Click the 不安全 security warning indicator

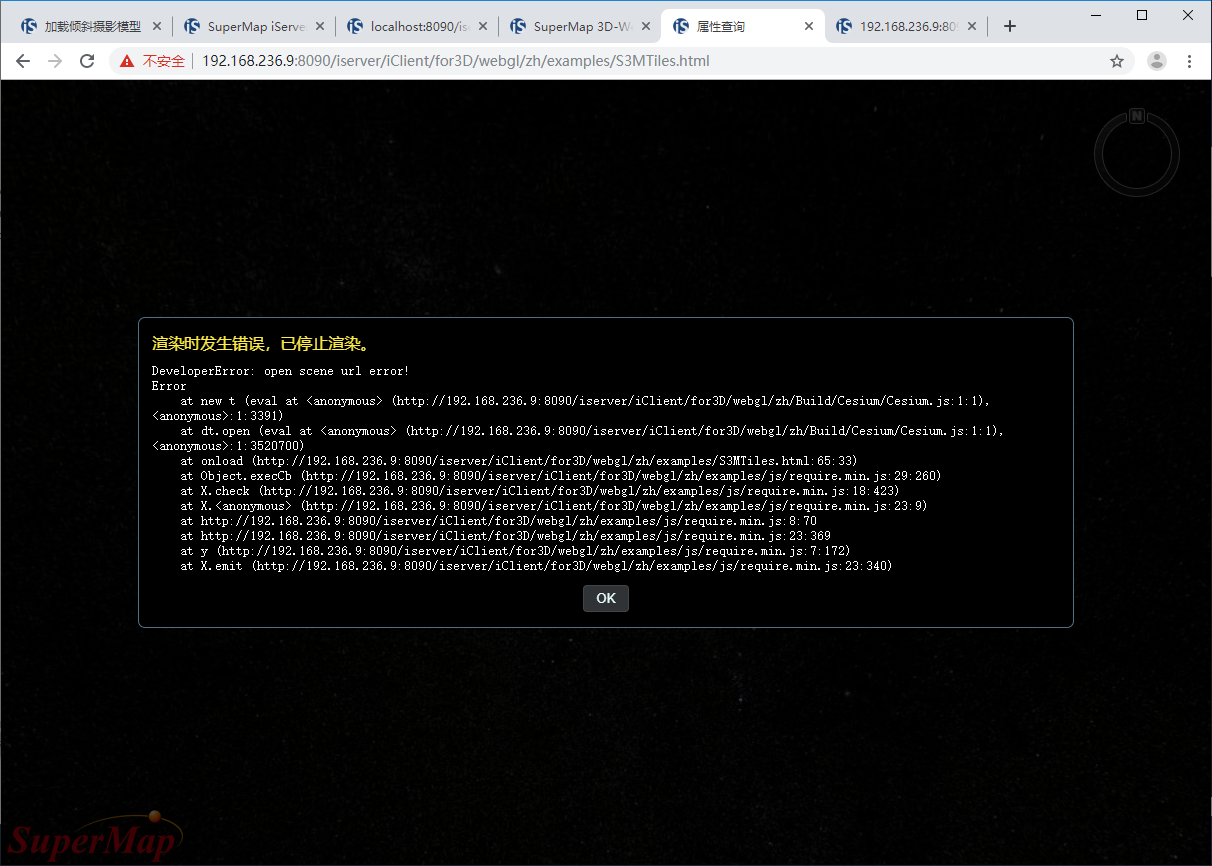tap(153, 61)
